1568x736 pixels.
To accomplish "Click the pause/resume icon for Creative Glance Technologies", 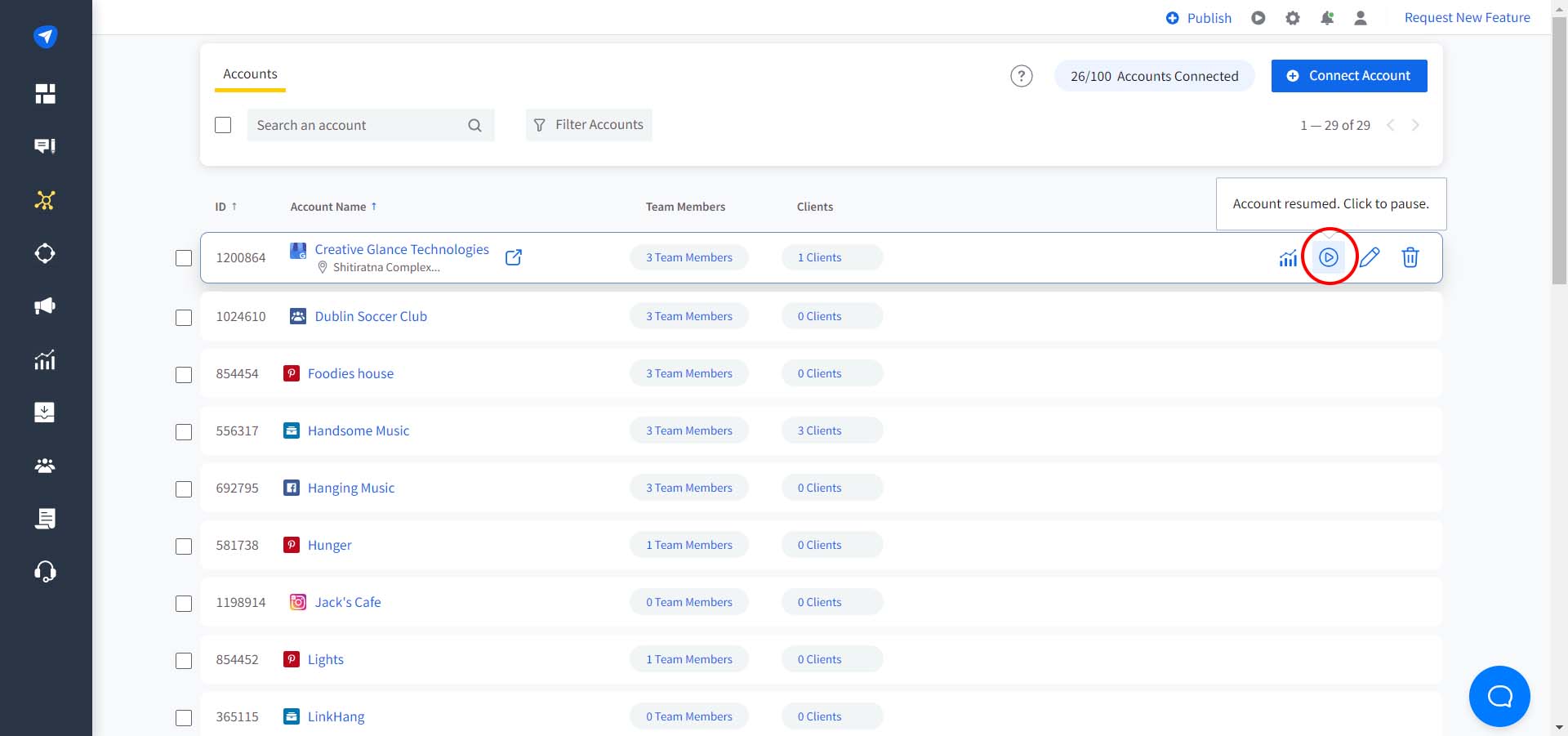I will coord(1329,257).
